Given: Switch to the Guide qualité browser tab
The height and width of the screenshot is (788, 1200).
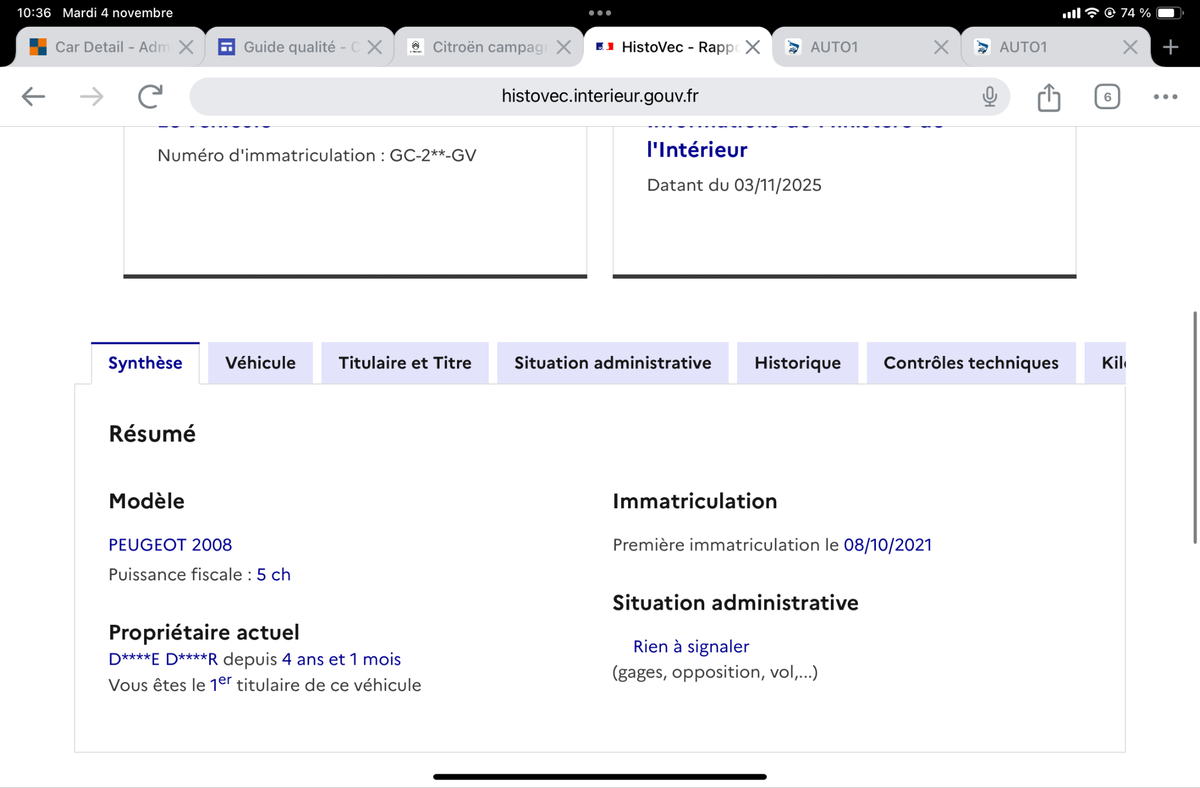Looking at the screenshot, I should (290, 47).
